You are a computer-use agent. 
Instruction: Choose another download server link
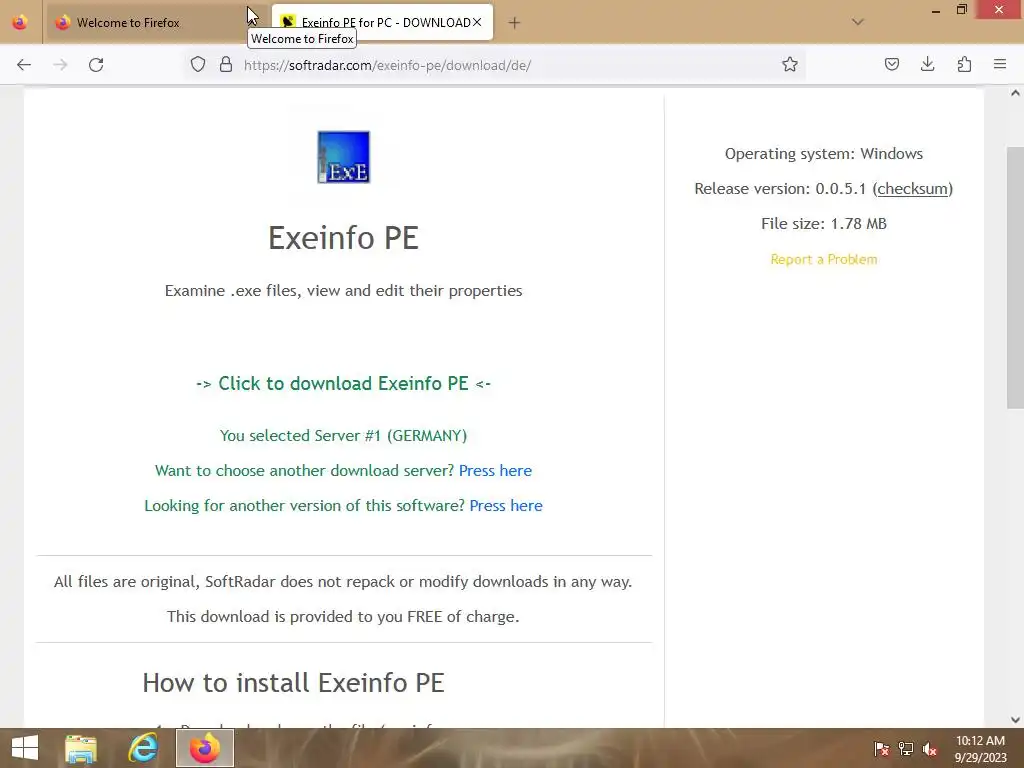click(495, 471)
